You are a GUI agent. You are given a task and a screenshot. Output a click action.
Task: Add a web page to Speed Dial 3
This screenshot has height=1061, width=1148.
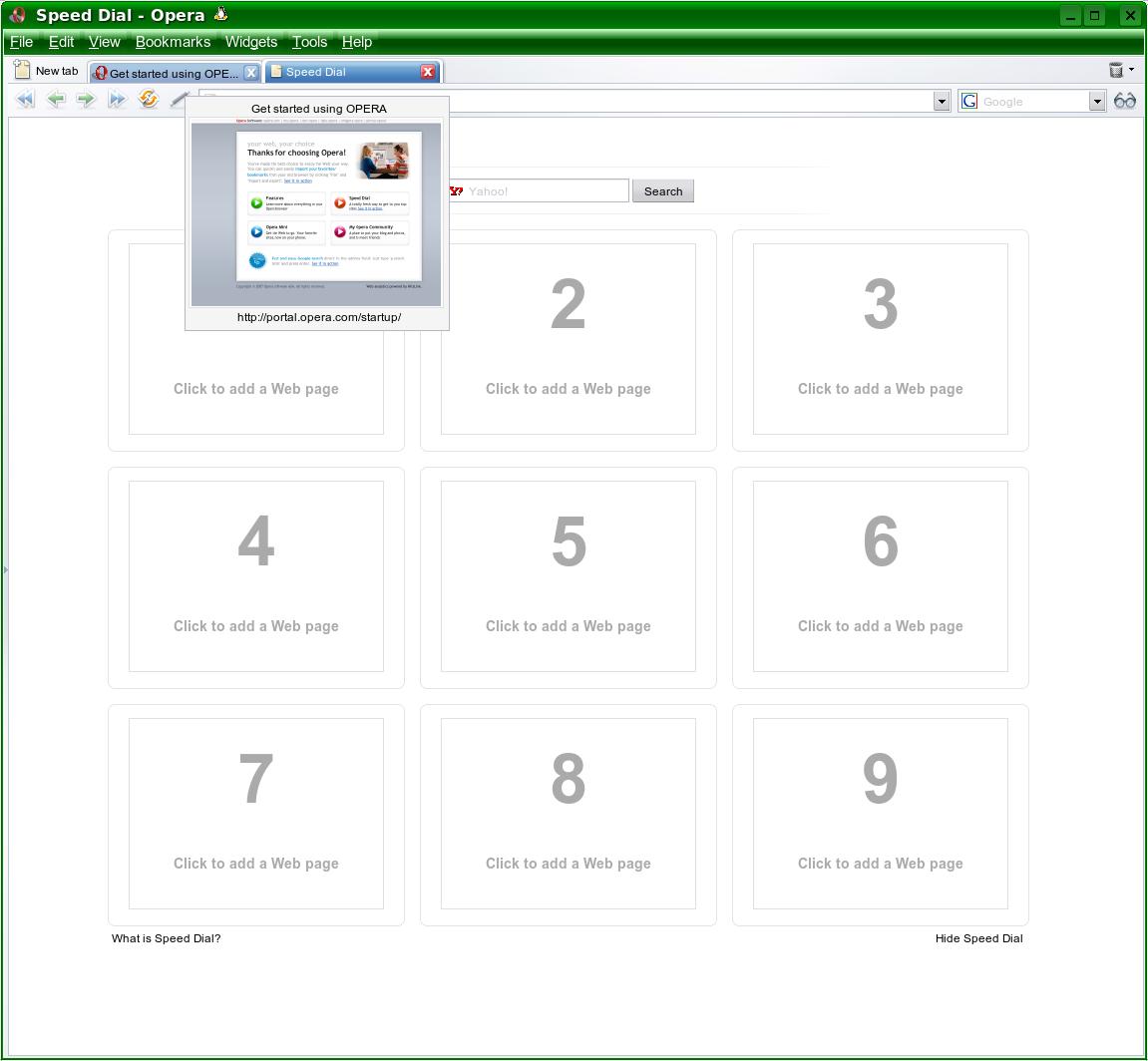pyautogui.click(x=880, y=339)
